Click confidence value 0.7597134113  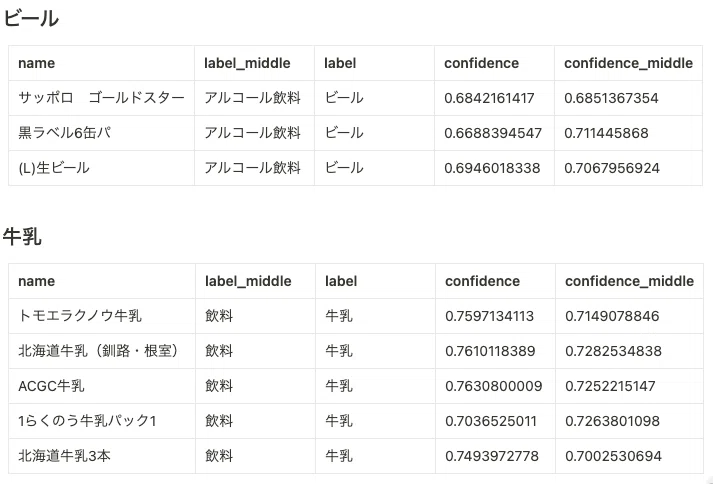(x=489, y=316)
